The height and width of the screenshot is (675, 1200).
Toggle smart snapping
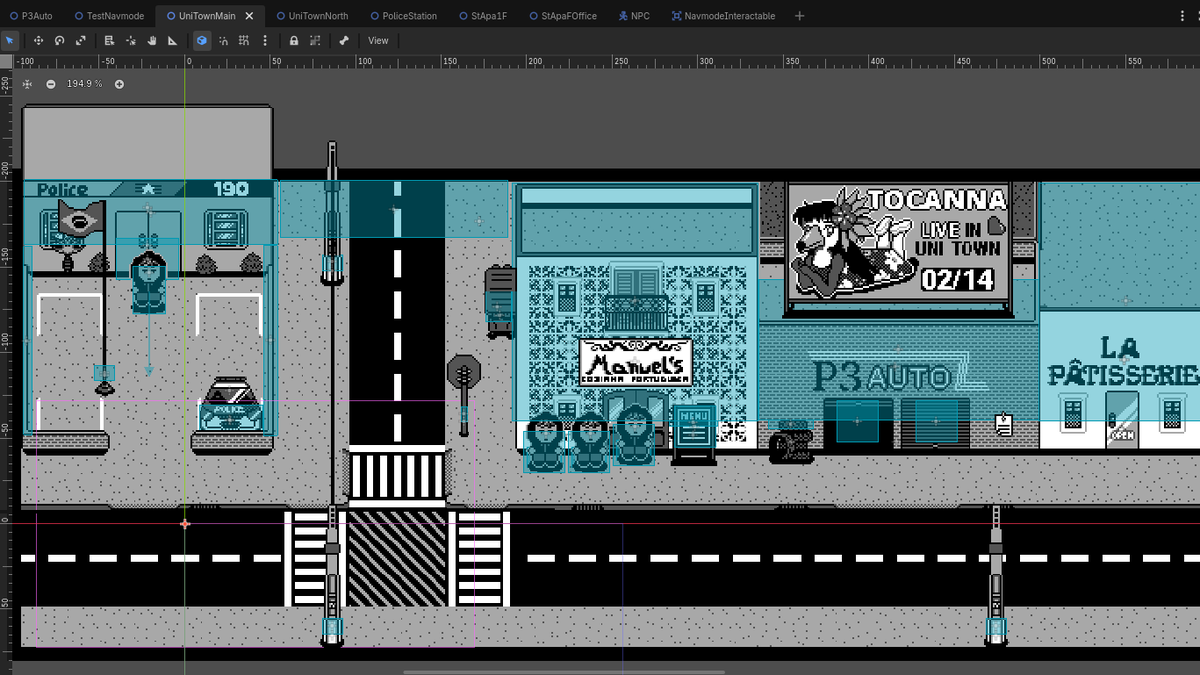click(223, 40)
